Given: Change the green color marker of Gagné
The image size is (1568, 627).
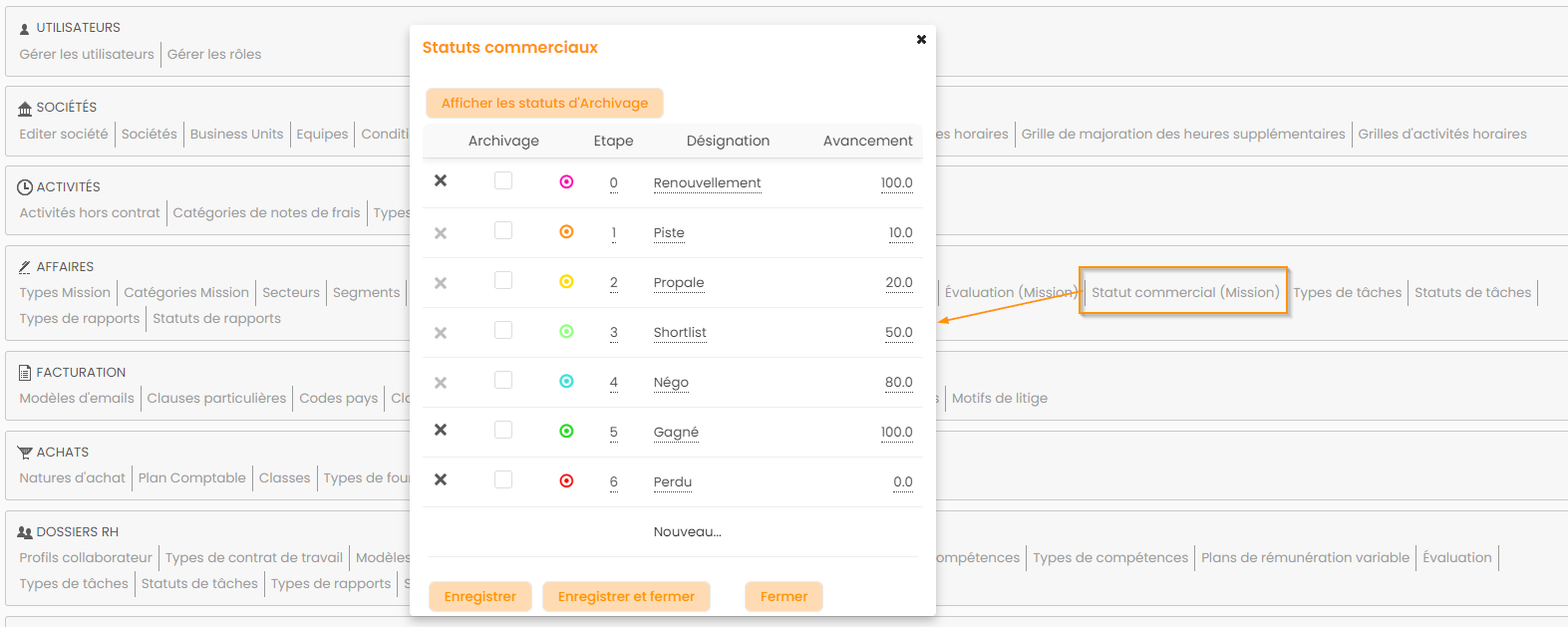Looking at the screenshot, I should [566, 432].
